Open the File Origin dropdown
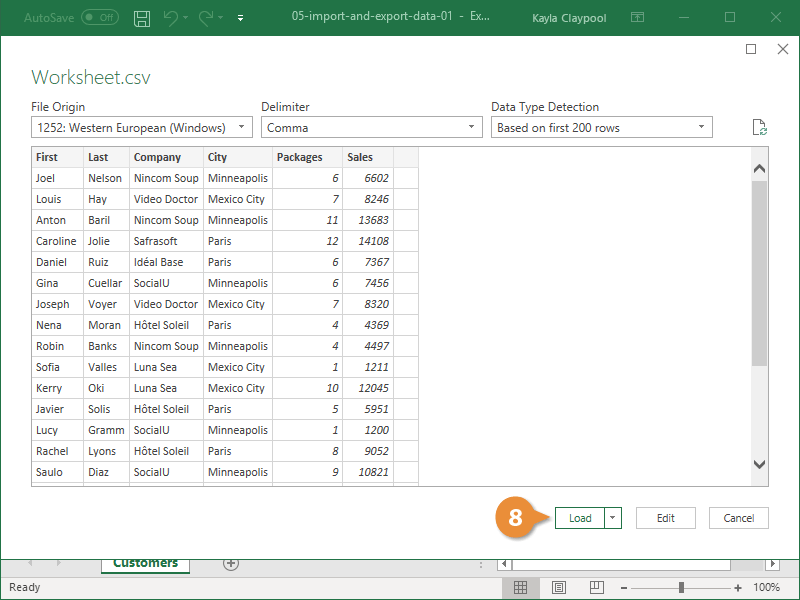 pos(242,127)
